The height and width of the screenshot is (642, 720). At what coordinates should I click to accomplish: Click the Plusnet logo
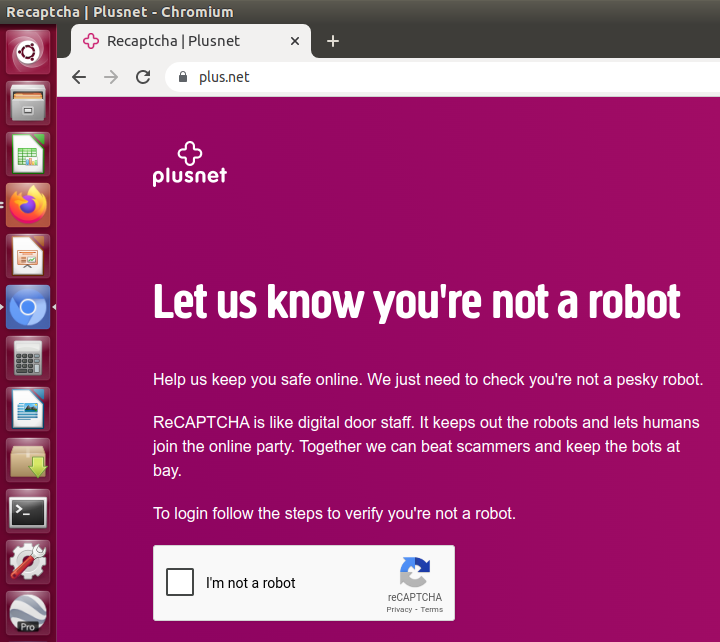tap(190, 164)
